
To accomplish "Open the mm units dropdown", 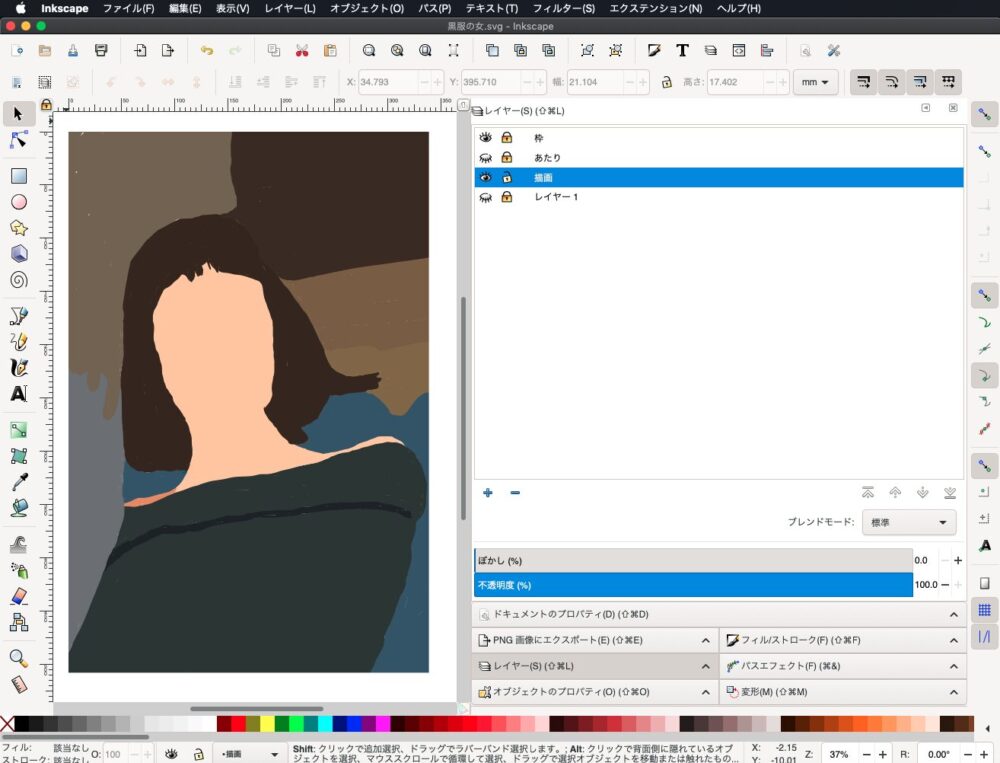I will coord(815,83).
